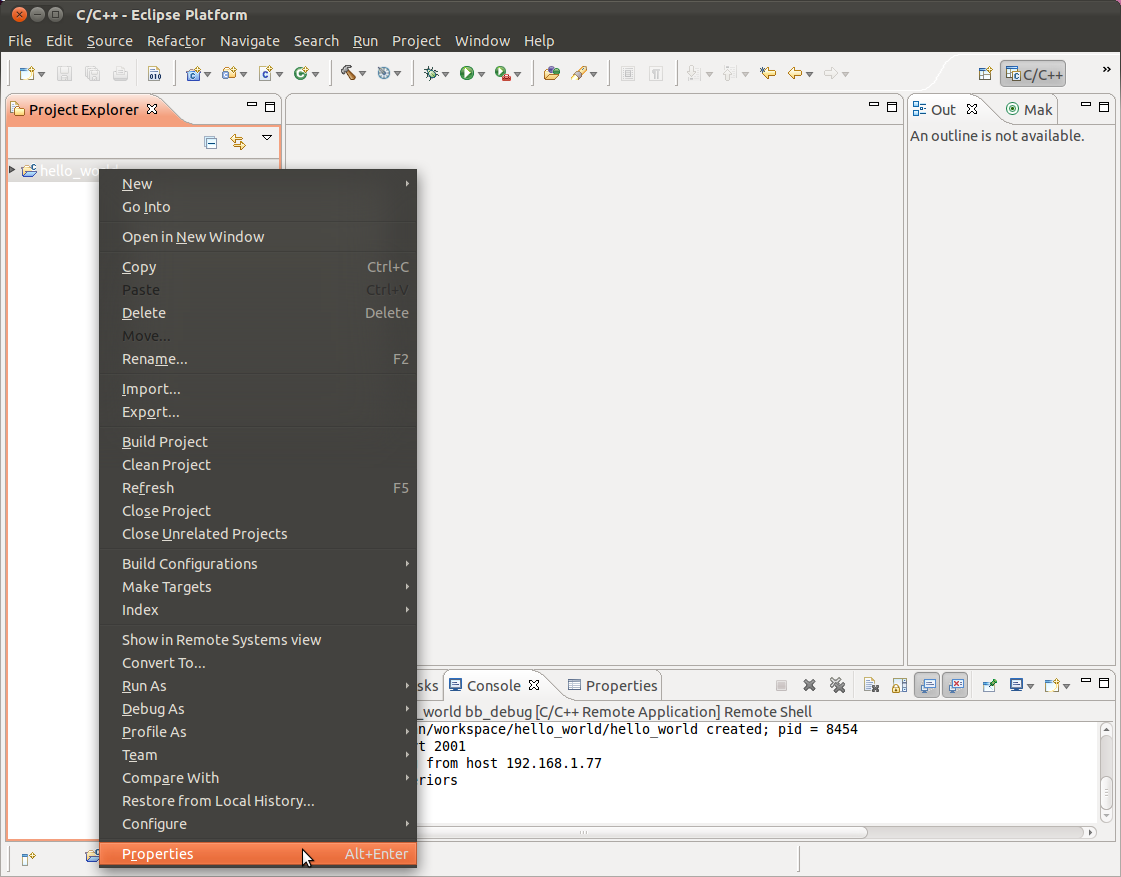Click the New Class icon

pyautogui.click(x=301, y=74)
